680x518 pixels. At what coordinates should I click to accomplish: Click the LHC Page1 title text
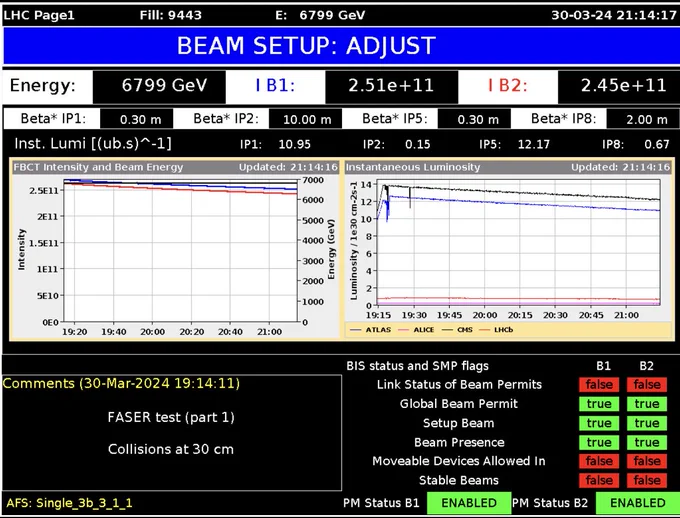coord(39,15)
